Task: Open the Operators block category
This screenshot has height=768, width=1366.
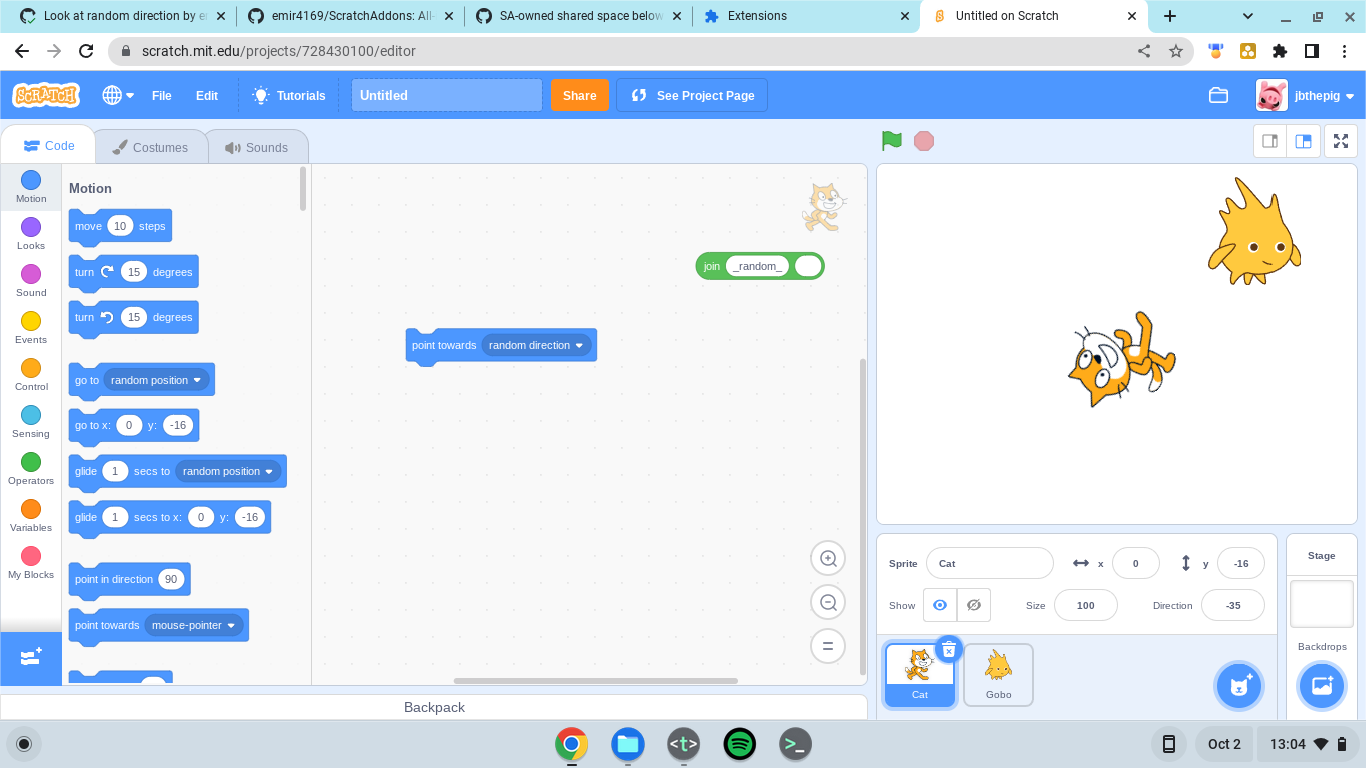Action: pyautogui.click(x=30, y=466)
